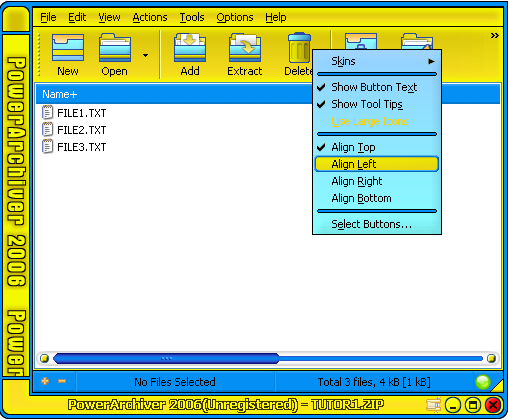This screenshot has width=508, height=419.
Task: Choose Align Right toolbar position
Action: (377, 181)
